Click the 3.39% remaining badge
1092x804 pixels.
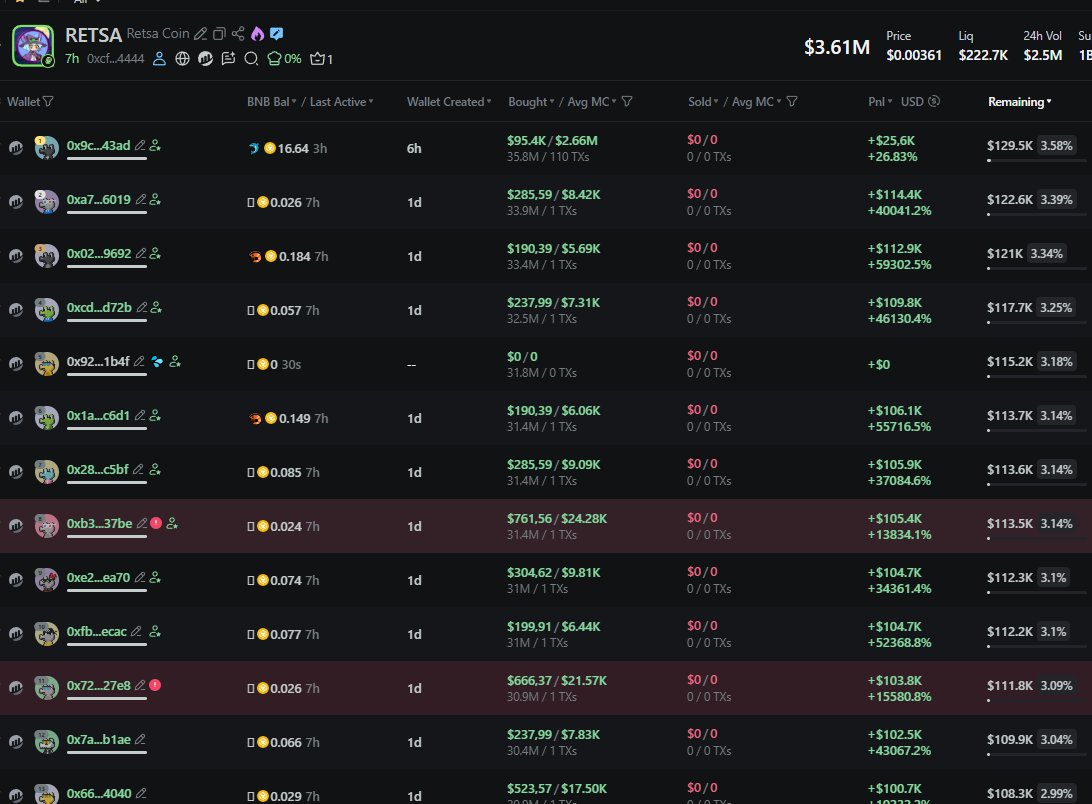pos(1056,199)
